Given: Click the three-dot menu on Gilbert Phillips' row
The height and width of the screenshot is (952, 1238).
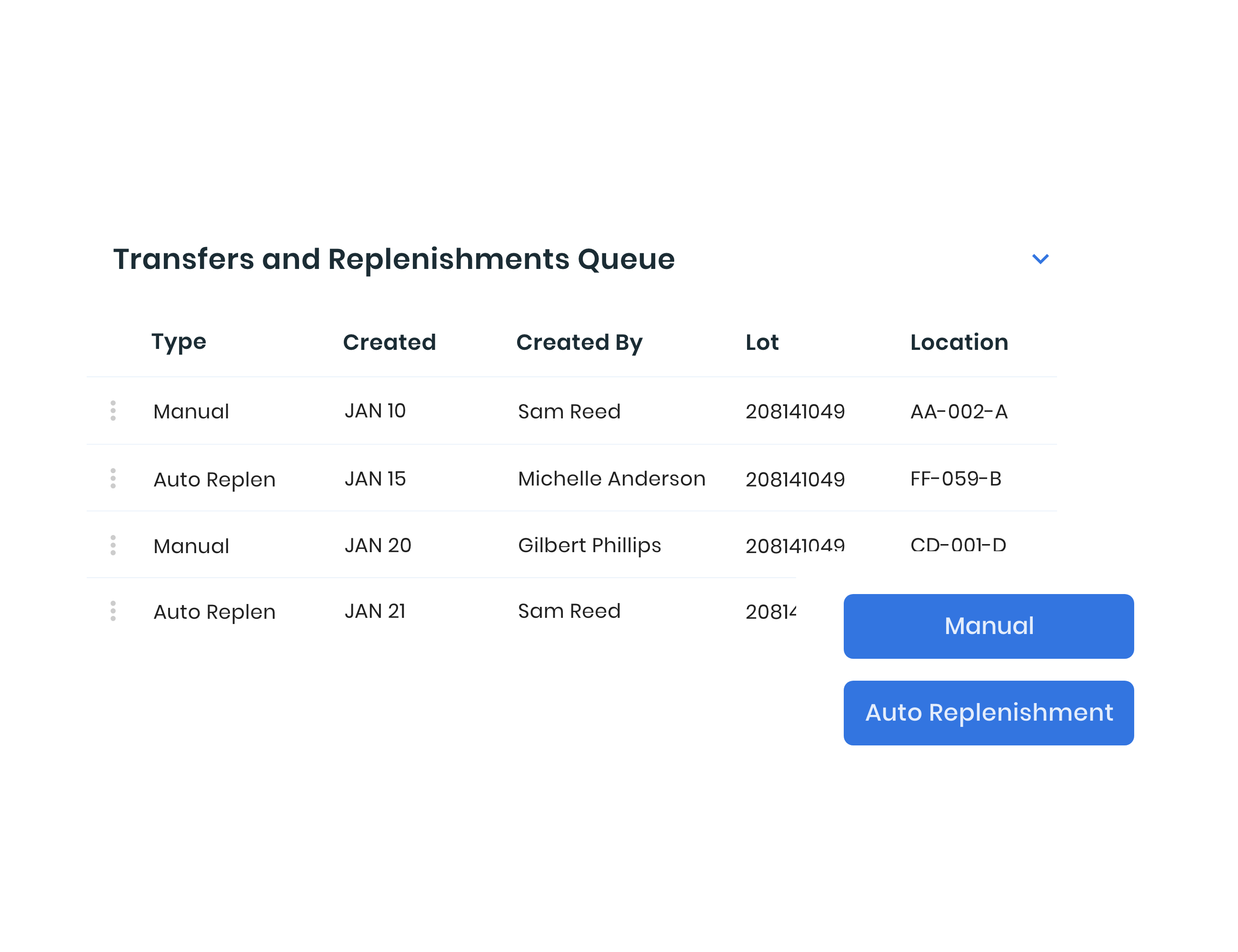Looking at the screenshot, I should [x=113, y=545].
